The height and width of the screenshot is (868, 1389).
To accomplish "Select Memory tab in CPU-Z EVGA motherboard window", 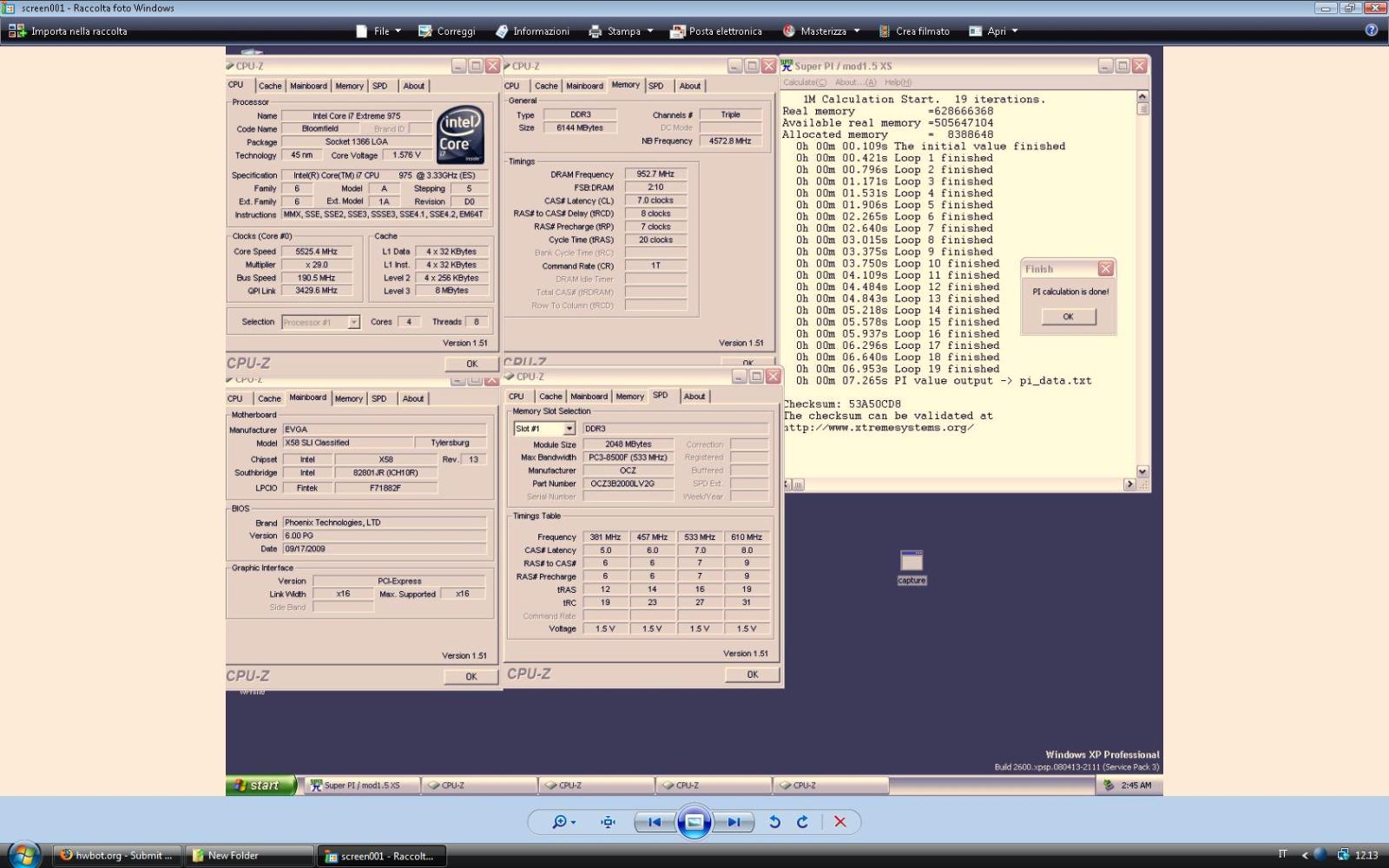I will [348, 398].
